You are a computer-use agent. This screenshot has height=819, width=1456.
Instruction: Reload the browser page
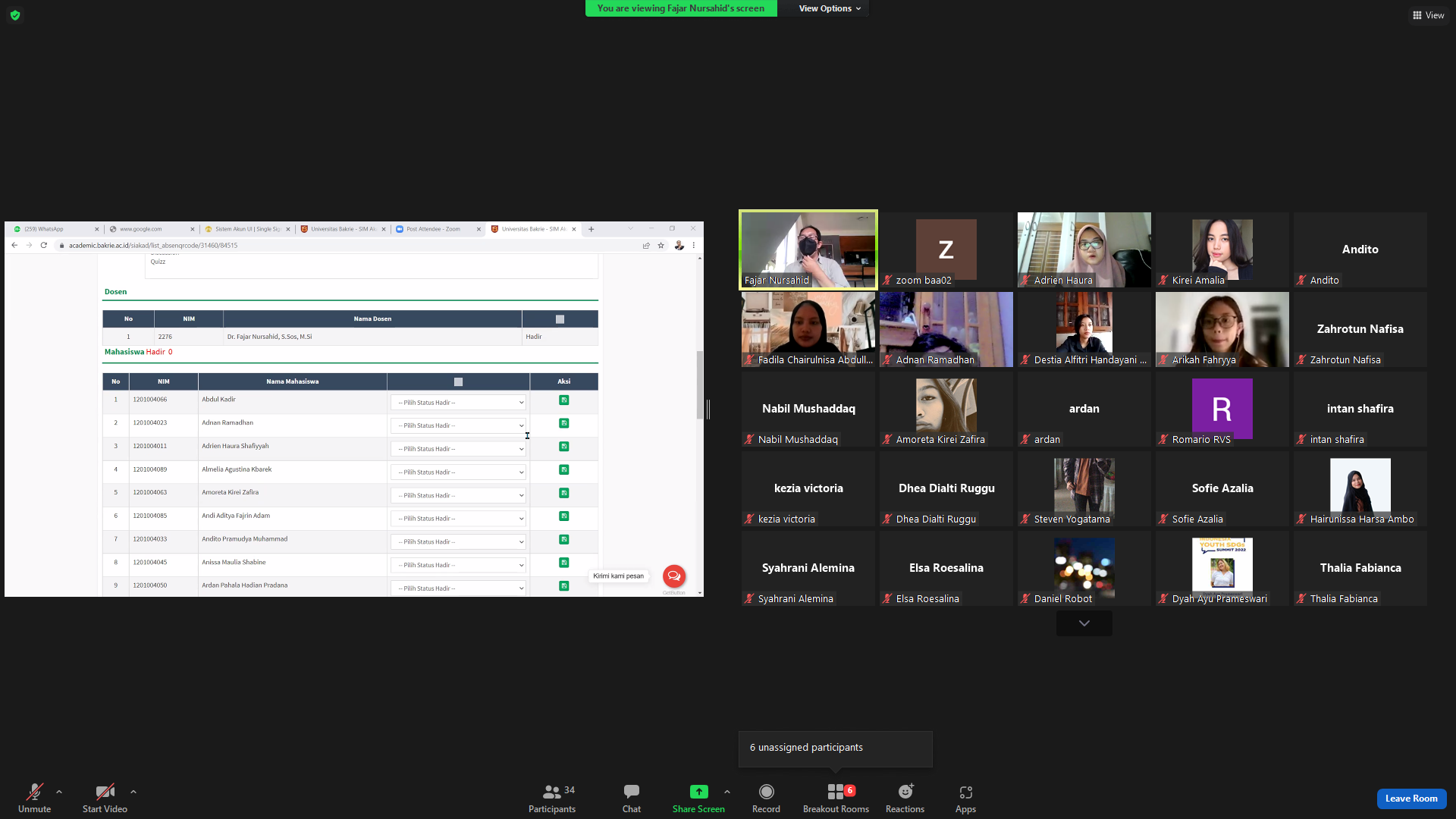(44, 245)
